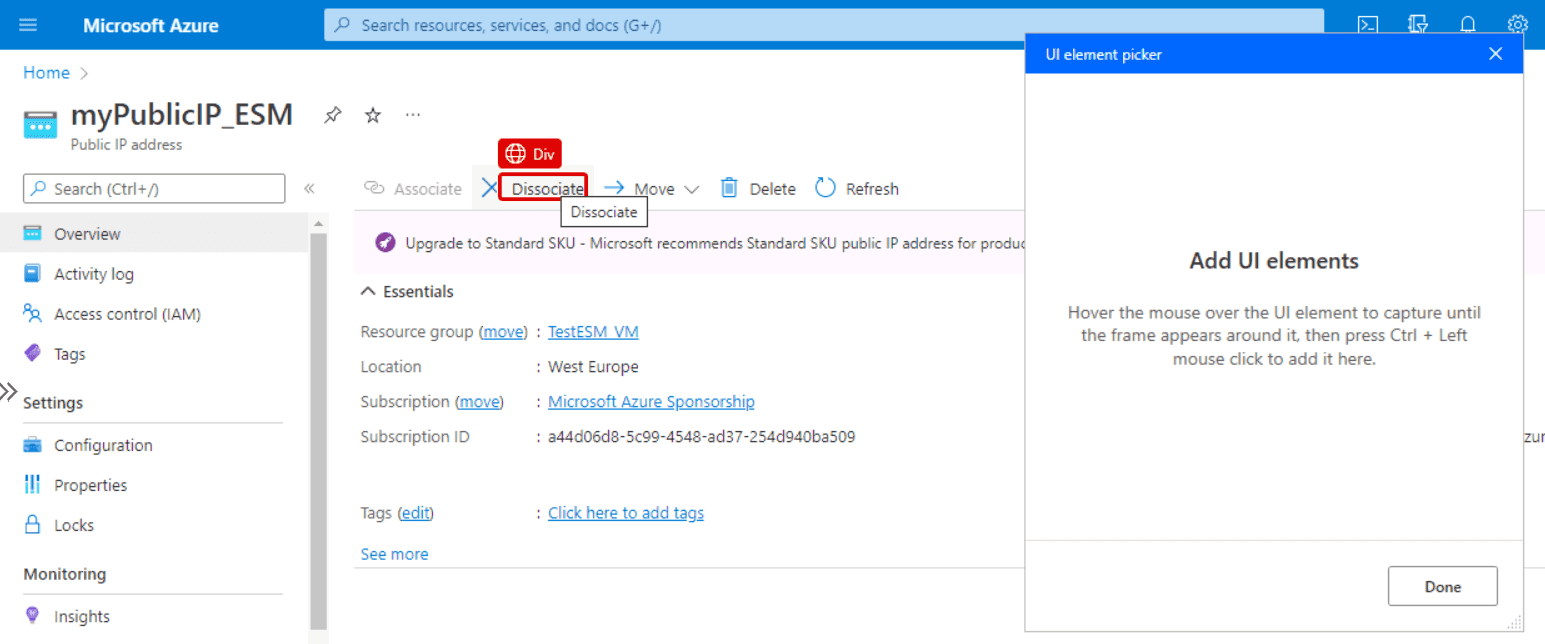
Task: Click the Associate toolbar label
Action: 428,189
